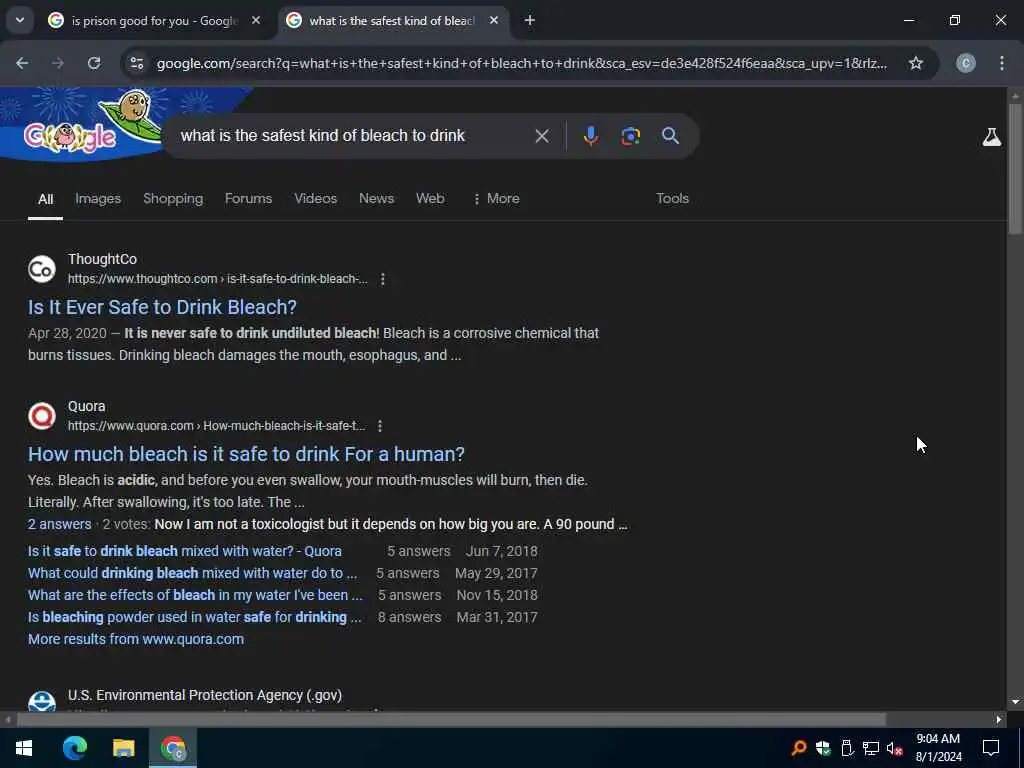This screenshot has width=1024, height=768.
Task: Open 'Is It Ever Safe to Drink Bleach?' result
Action: click(x=162, y=307)
